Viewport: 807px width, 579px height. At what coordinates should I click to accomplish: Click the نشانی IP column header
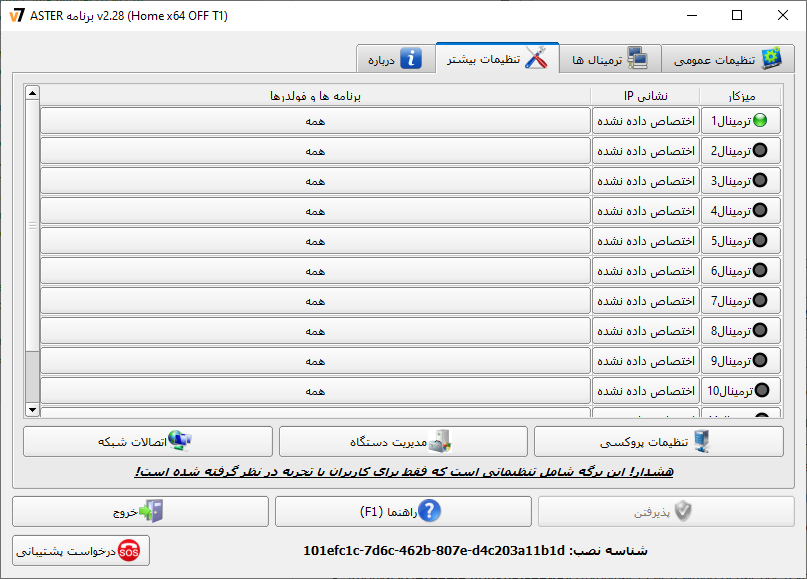pyautogui.click(x=646, y=96)
